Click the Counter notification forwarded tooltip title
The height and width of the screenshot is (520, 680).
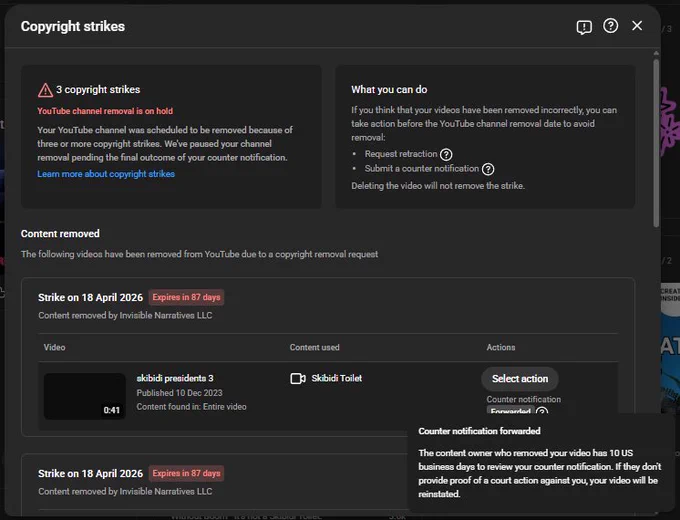point(479,431)
